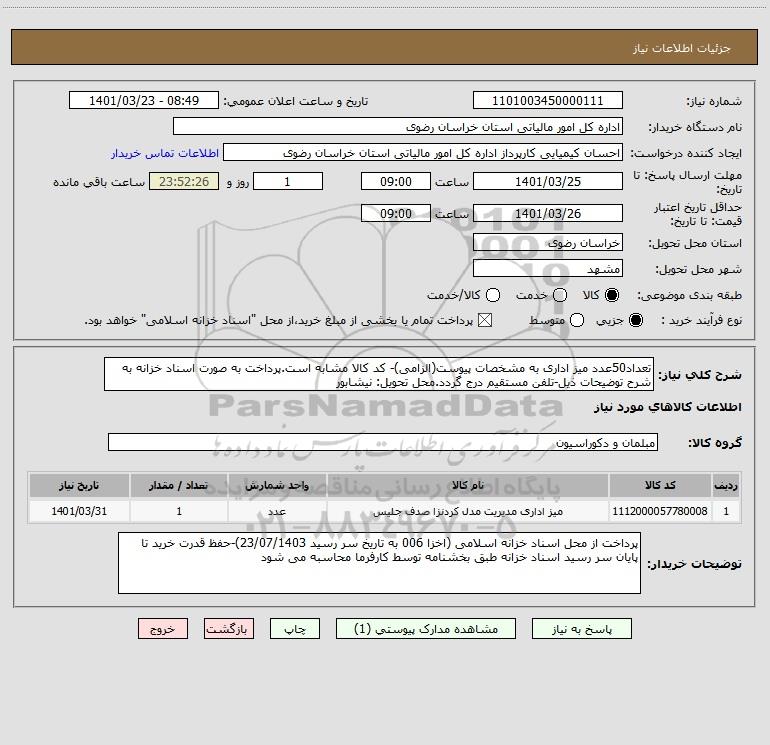Click the اطلاعات کالاهای مورد نیاز heading
Viewport: 770px width, 745px height.
coord(667,407)
